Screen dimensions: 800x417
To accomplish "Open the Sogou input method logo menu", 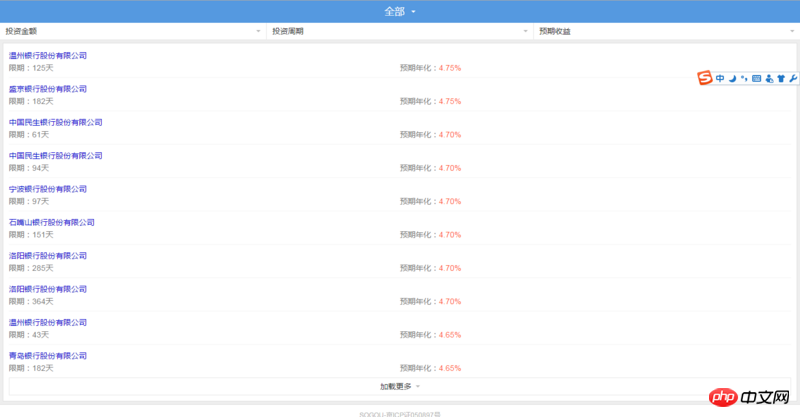I will point(705,78).
